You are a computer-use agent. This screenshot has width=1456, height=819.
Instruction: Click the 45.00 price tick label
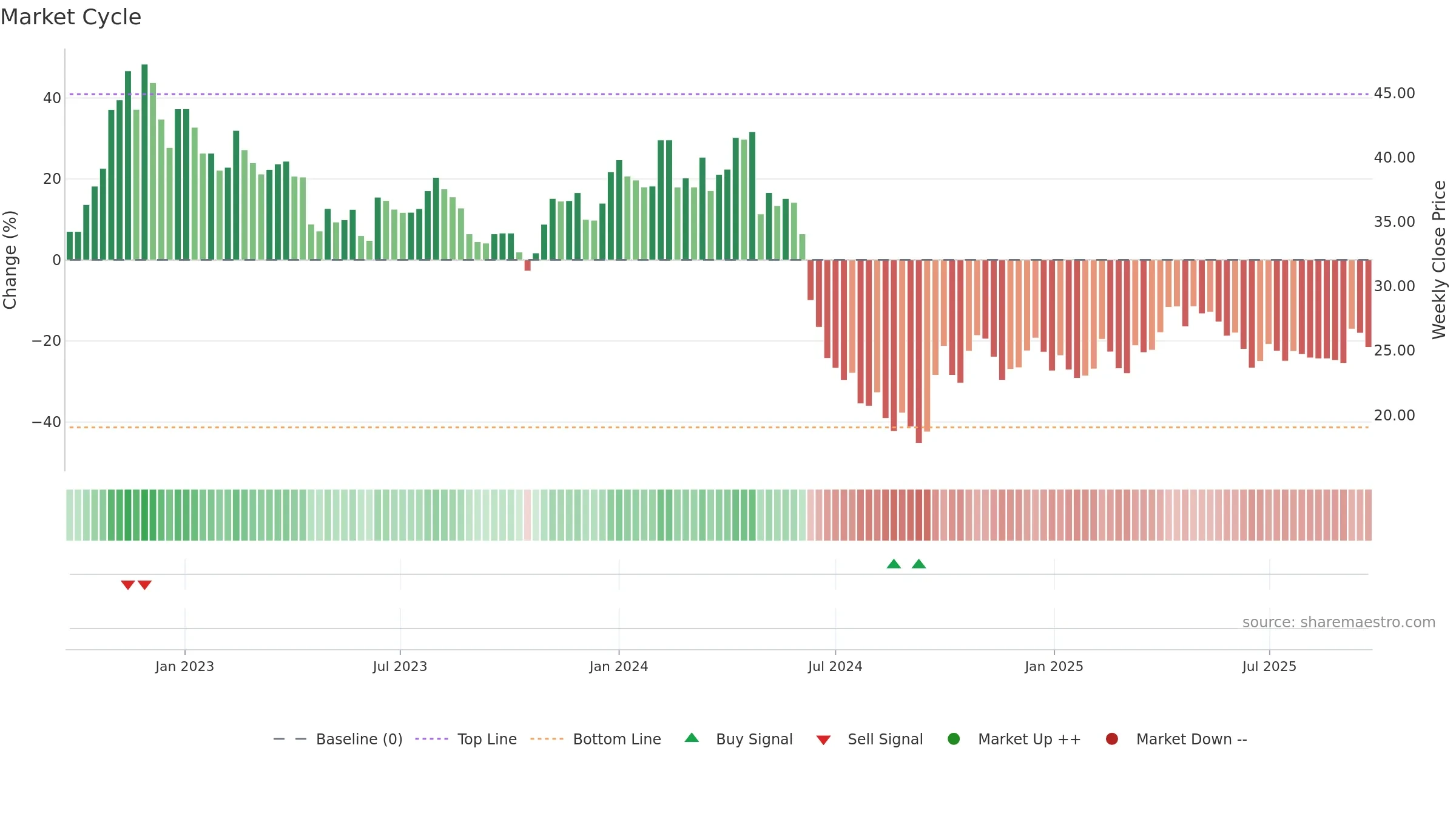pos(1394,93)
